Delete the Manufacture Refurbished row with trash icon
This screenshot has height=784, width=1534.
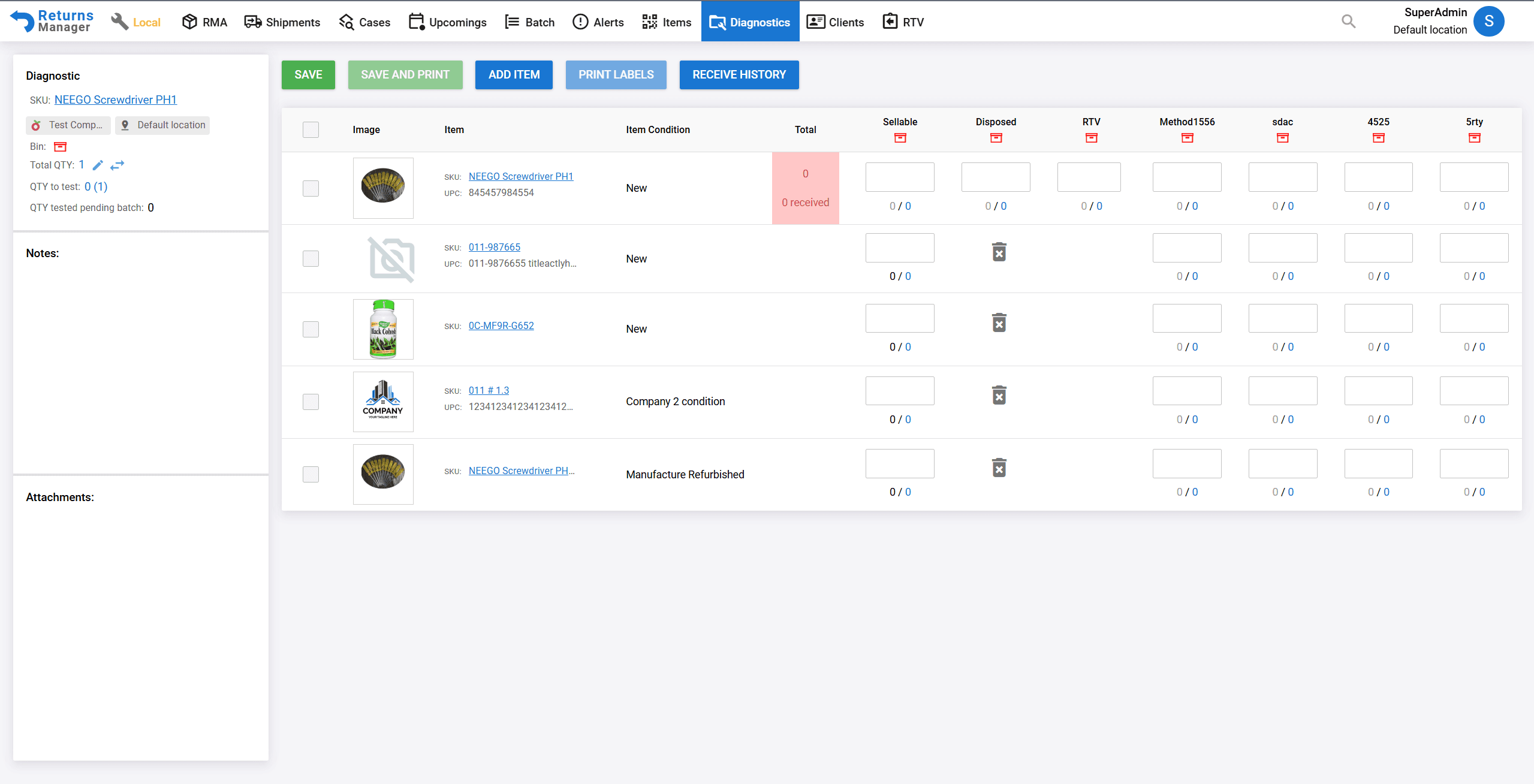[999, 468]
